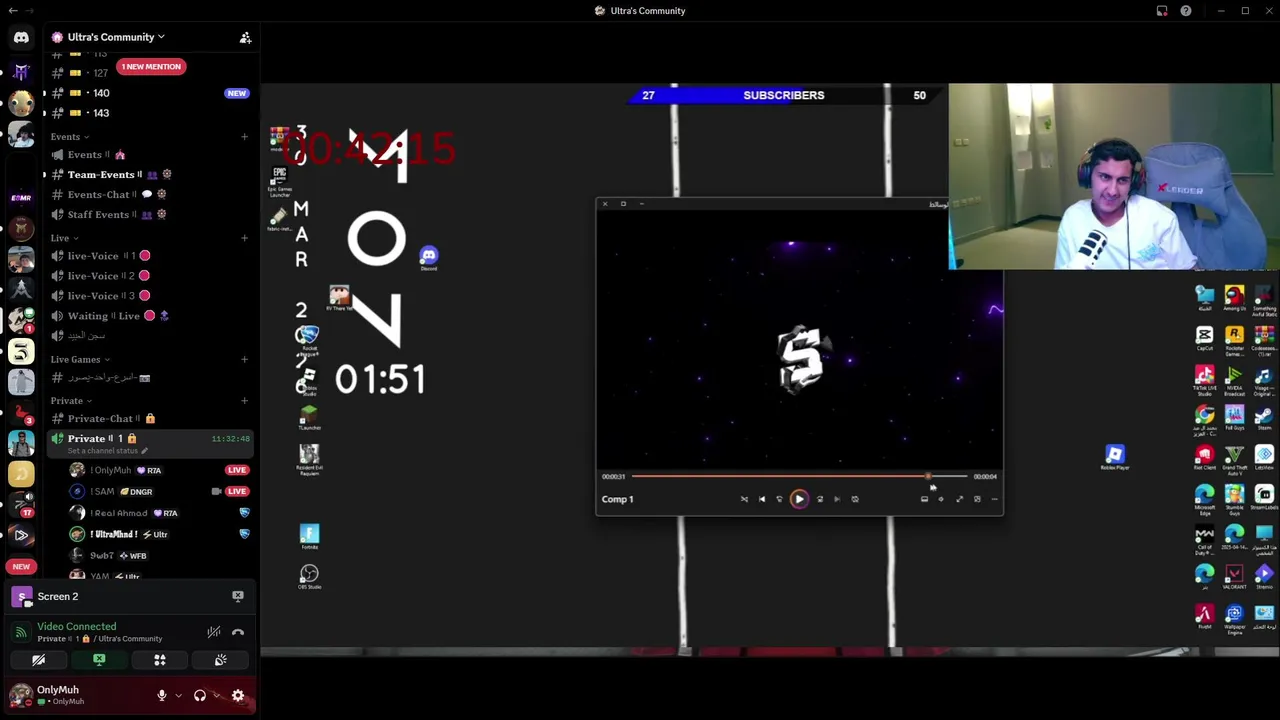Open the soundboard button
Viewport: 1280px width, 720px height.
tap(221, 660)
